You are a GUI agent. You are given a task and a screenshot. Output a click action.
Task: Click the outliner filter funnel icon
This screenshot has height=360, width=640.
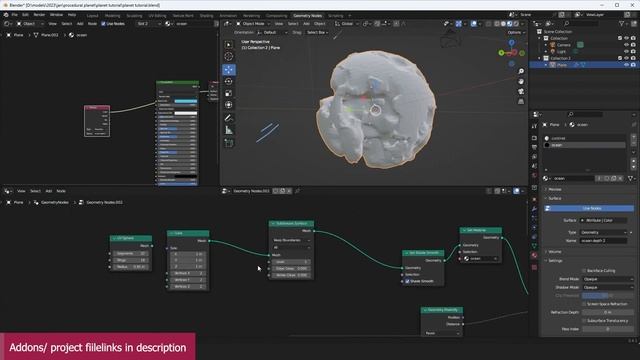click(622, 24)
